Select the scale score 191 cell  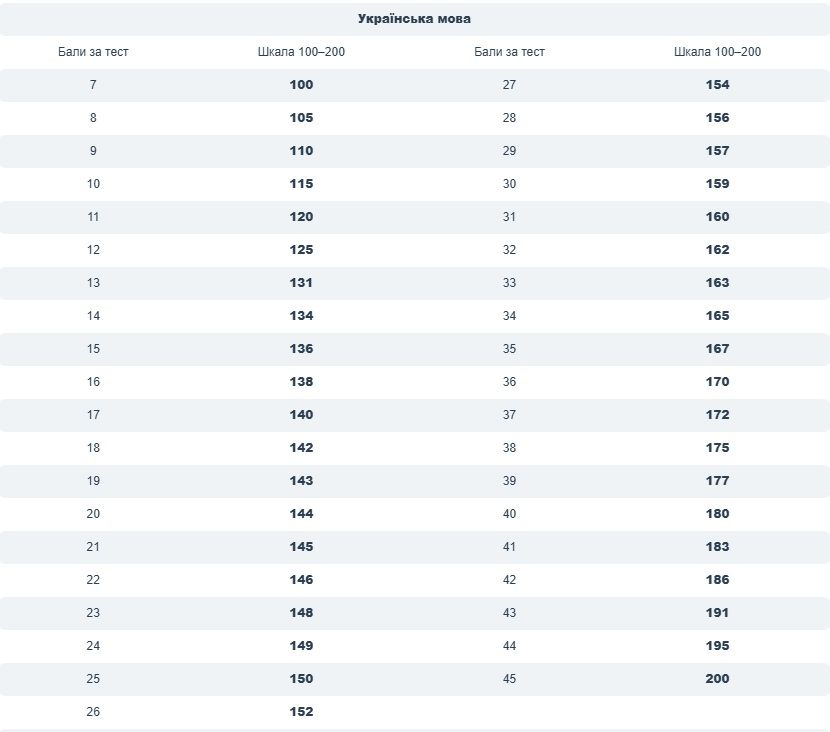(717, 613)
